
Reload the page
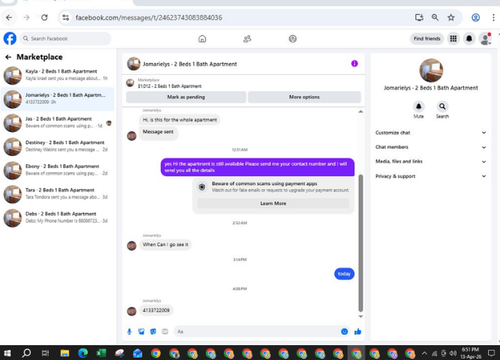[44, 17]
